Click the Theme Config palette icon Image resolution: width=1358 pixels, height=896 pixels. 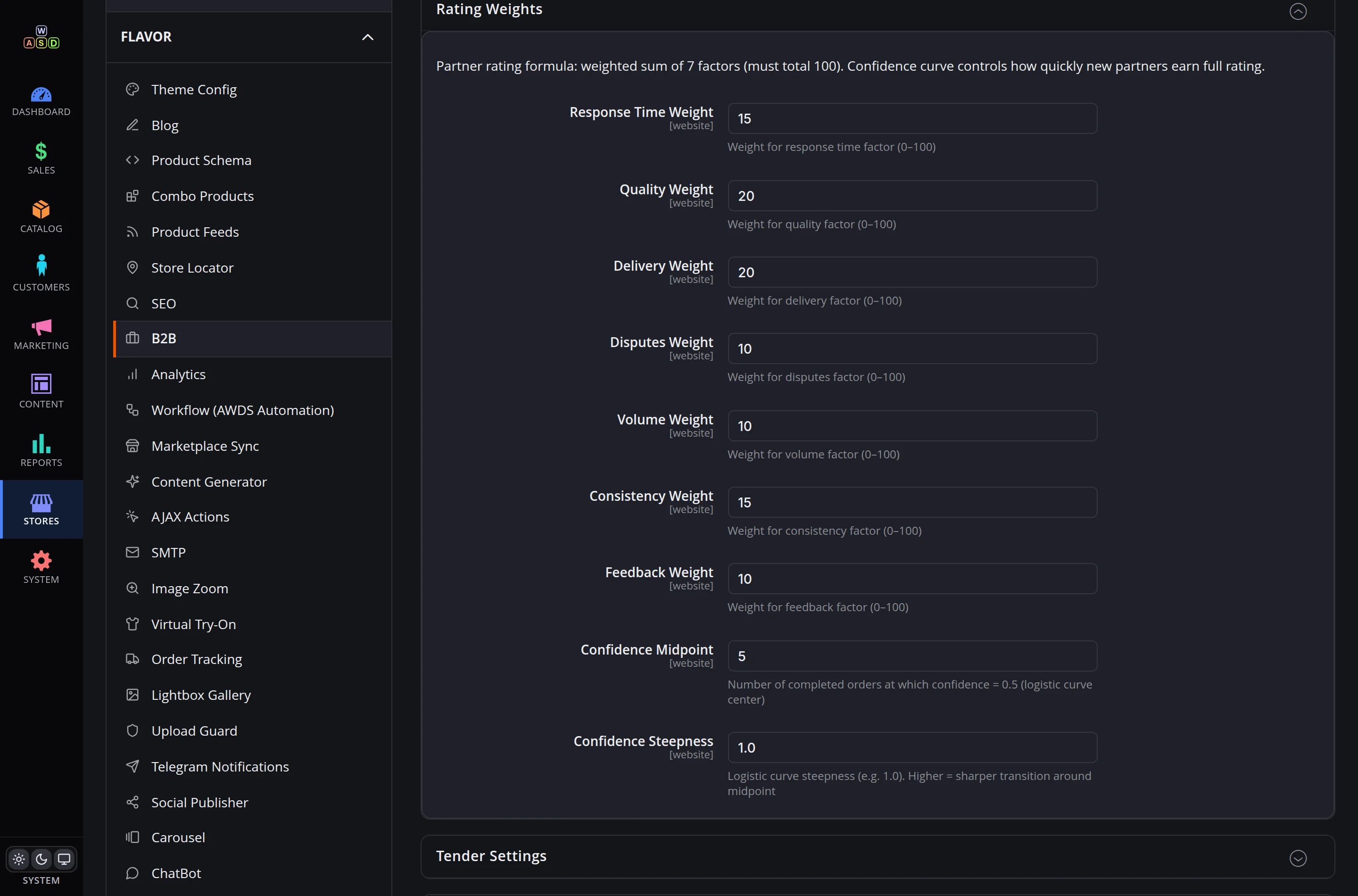(x=132, y=89)
